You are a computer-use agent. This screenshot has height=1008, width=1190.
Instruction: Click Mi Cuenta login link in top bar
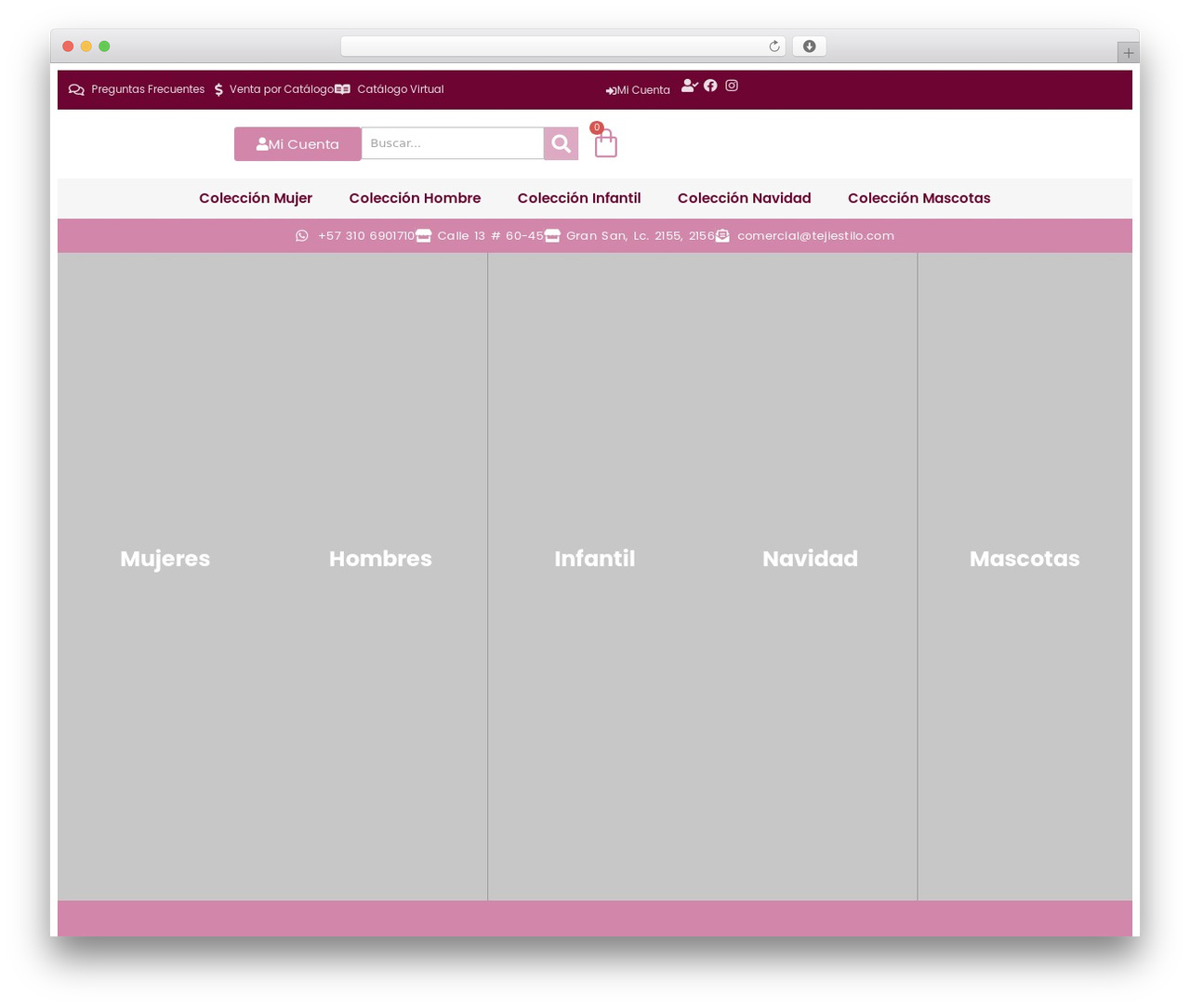click(638, 90)
